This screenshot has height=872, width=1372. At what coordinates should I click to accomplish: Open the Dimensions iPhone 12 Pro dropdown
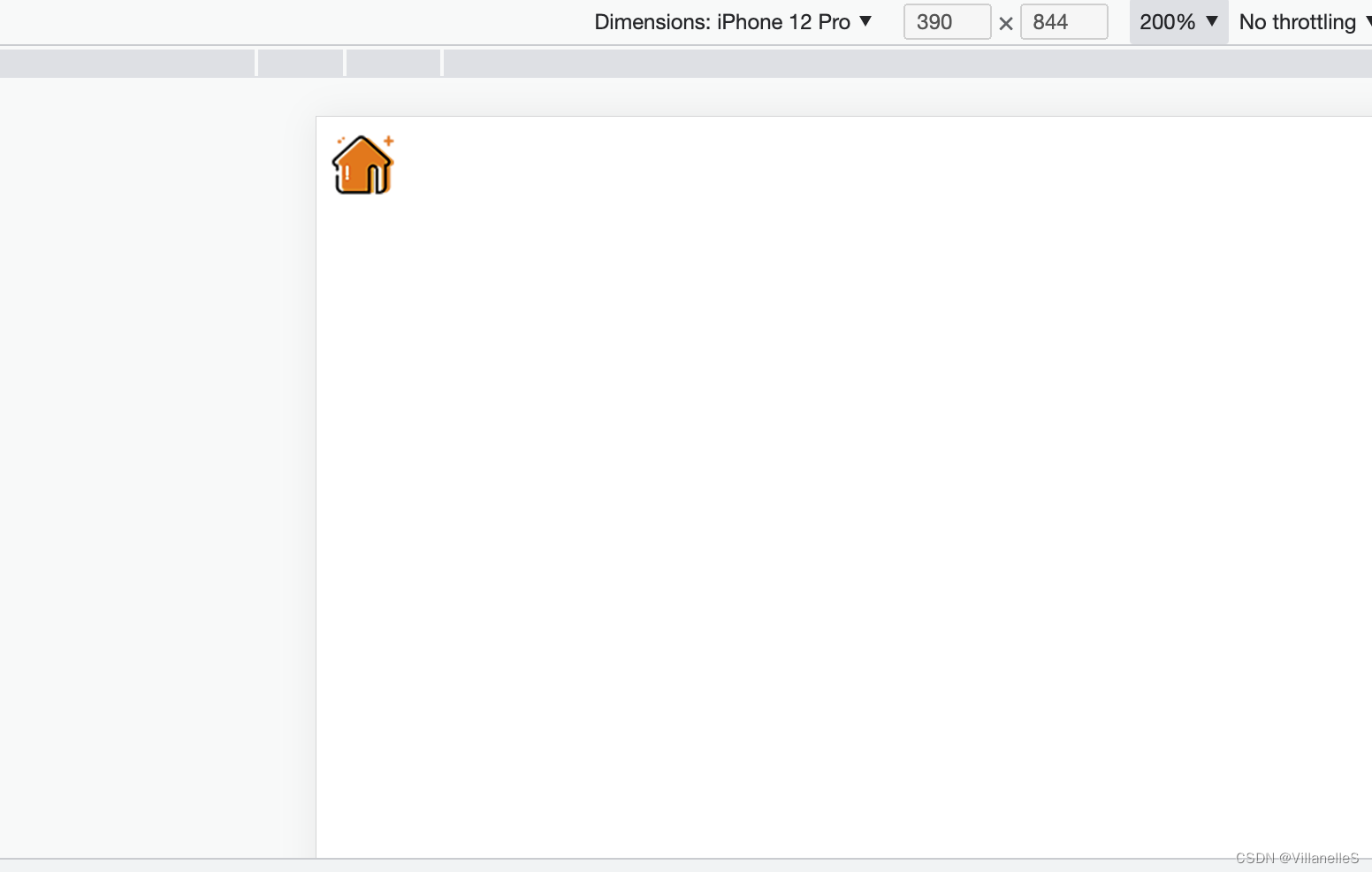click(733, 22)
